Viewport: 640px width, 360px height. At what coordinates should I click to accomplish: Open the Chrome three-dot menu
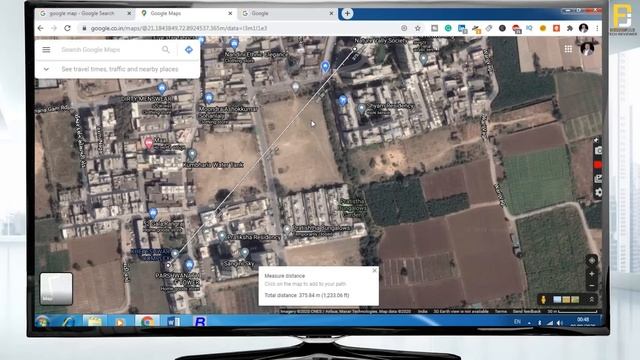(x=597, y=28)
